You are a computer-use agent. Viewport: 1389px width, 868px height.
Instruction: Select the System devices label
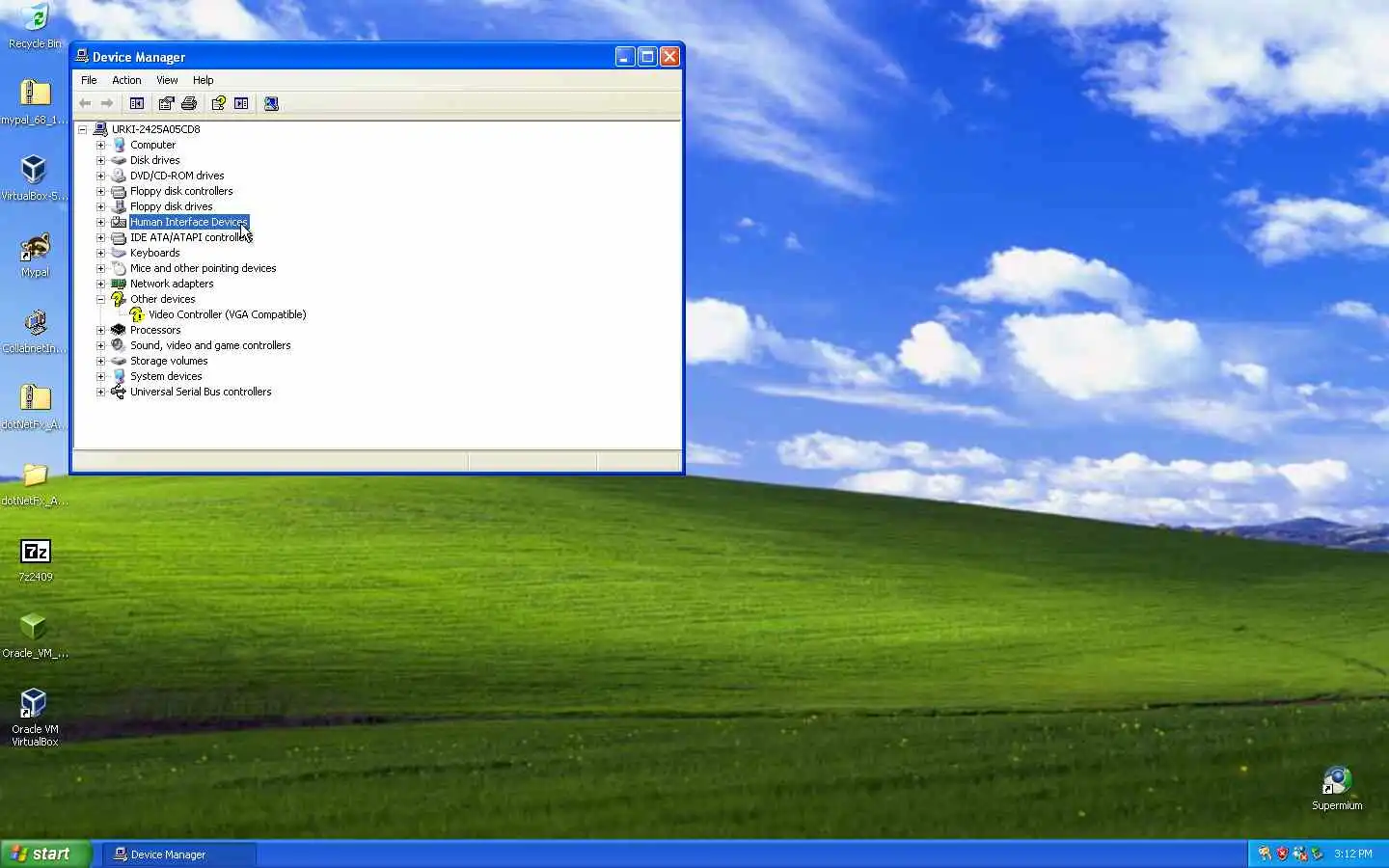click(x=166, y=376)
